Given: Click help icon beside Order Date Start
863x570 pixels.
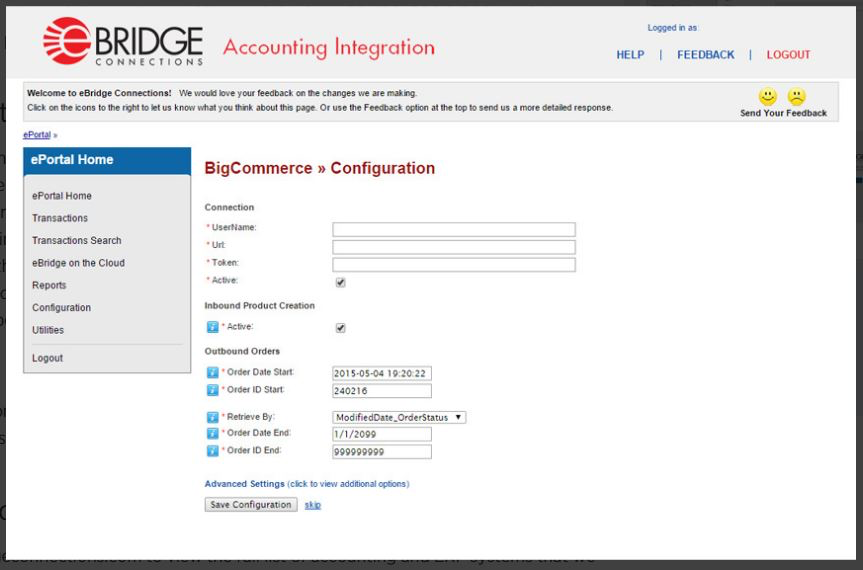Looking at the screenshot, I should [x=212, y=373].
